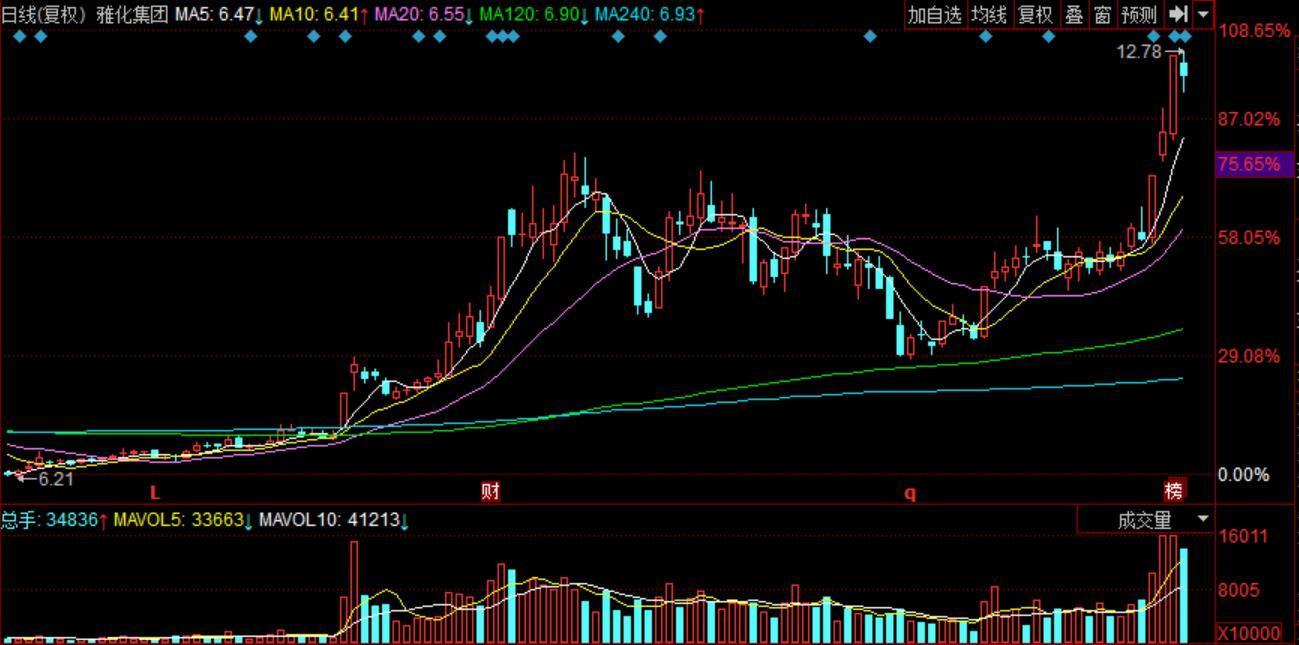1299x645 pixels.
Task: Click the 6.21 low price annotation
Action: pyautogui.click(x=56, y=479)
